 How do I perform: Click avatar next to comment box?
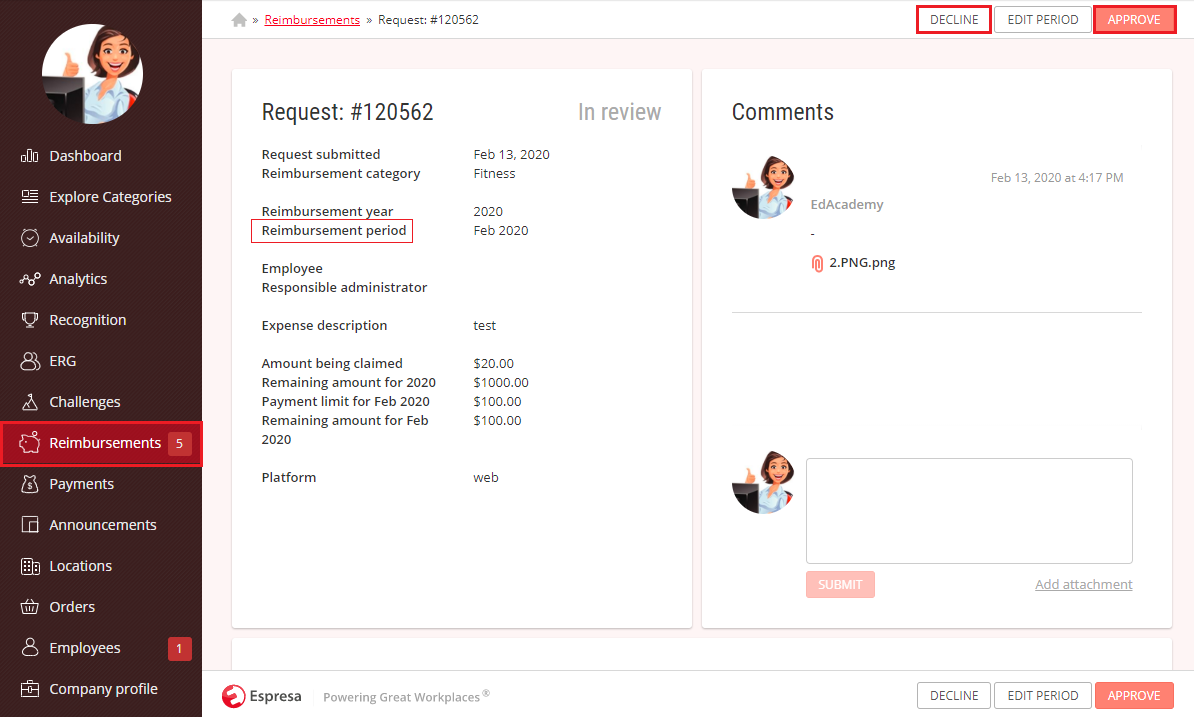click(x=764, y=482)
